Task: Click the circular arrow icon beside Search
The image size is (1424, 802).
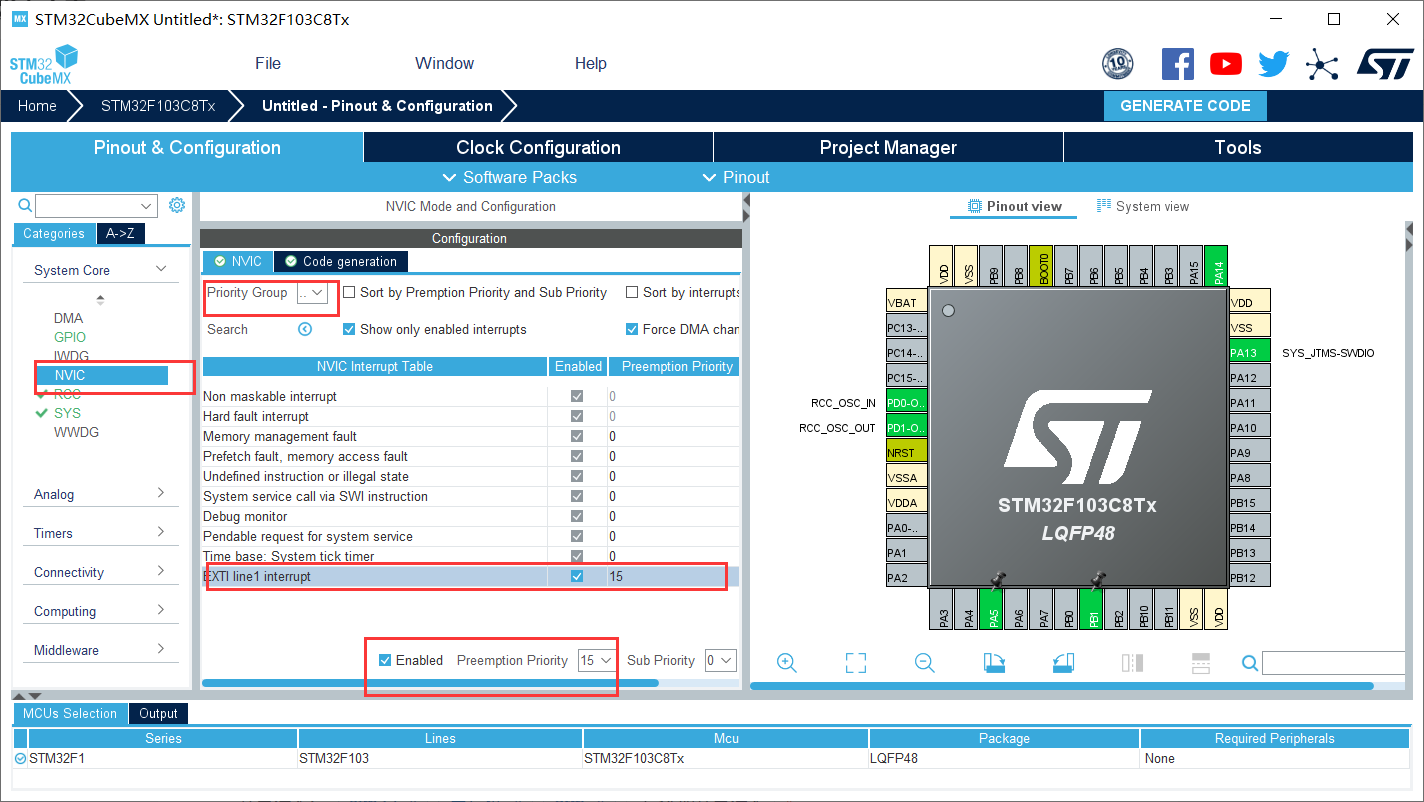Action: tap(305, 329)
